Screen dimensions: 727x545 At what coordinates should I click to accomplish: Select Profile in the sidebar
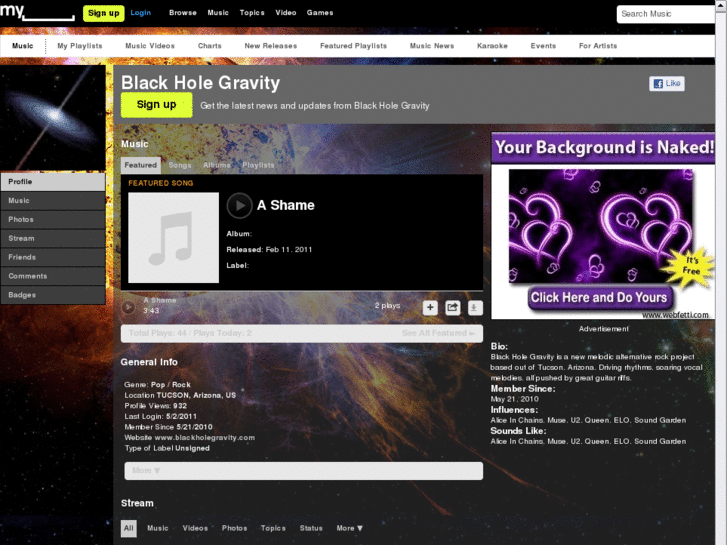pyautogui.click(x=53, y=182)
